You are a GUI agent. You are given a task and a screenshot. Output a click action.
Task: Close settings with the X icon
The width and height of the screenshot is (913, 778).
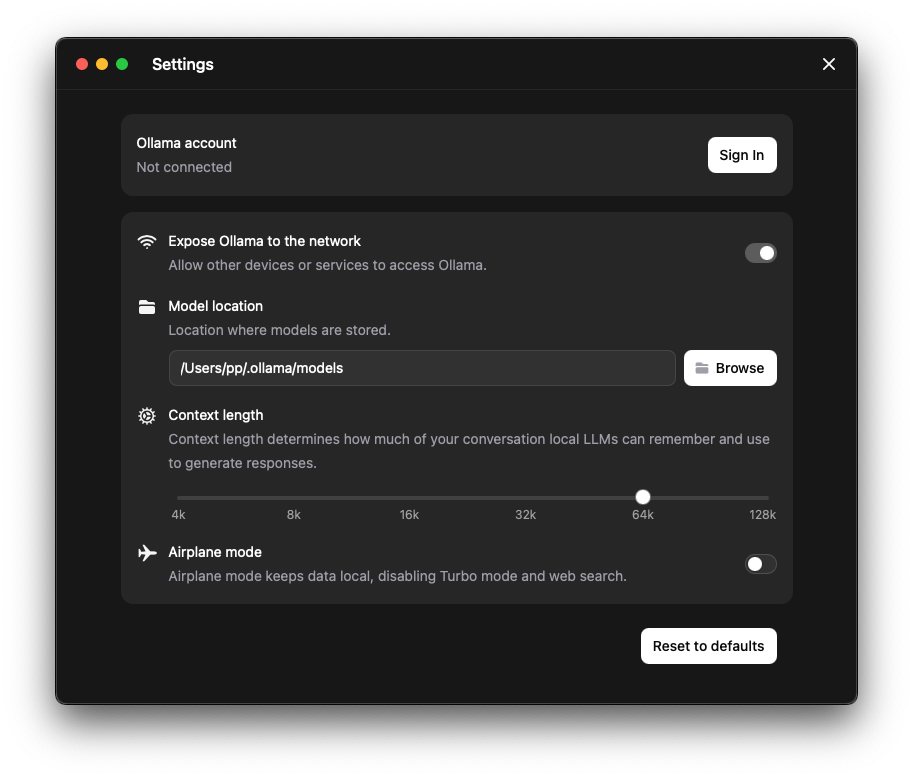tap(829, 64)
